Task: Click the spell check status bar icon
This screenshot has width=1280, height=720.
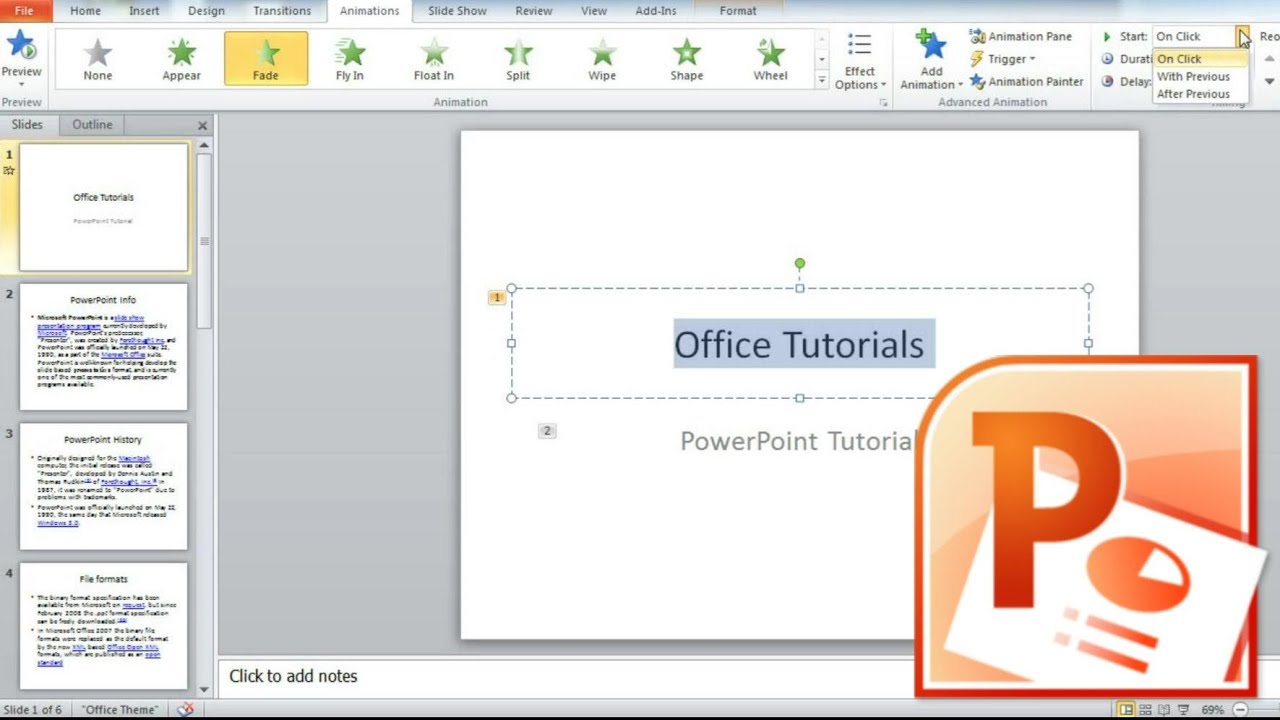Action: [185, 709]
